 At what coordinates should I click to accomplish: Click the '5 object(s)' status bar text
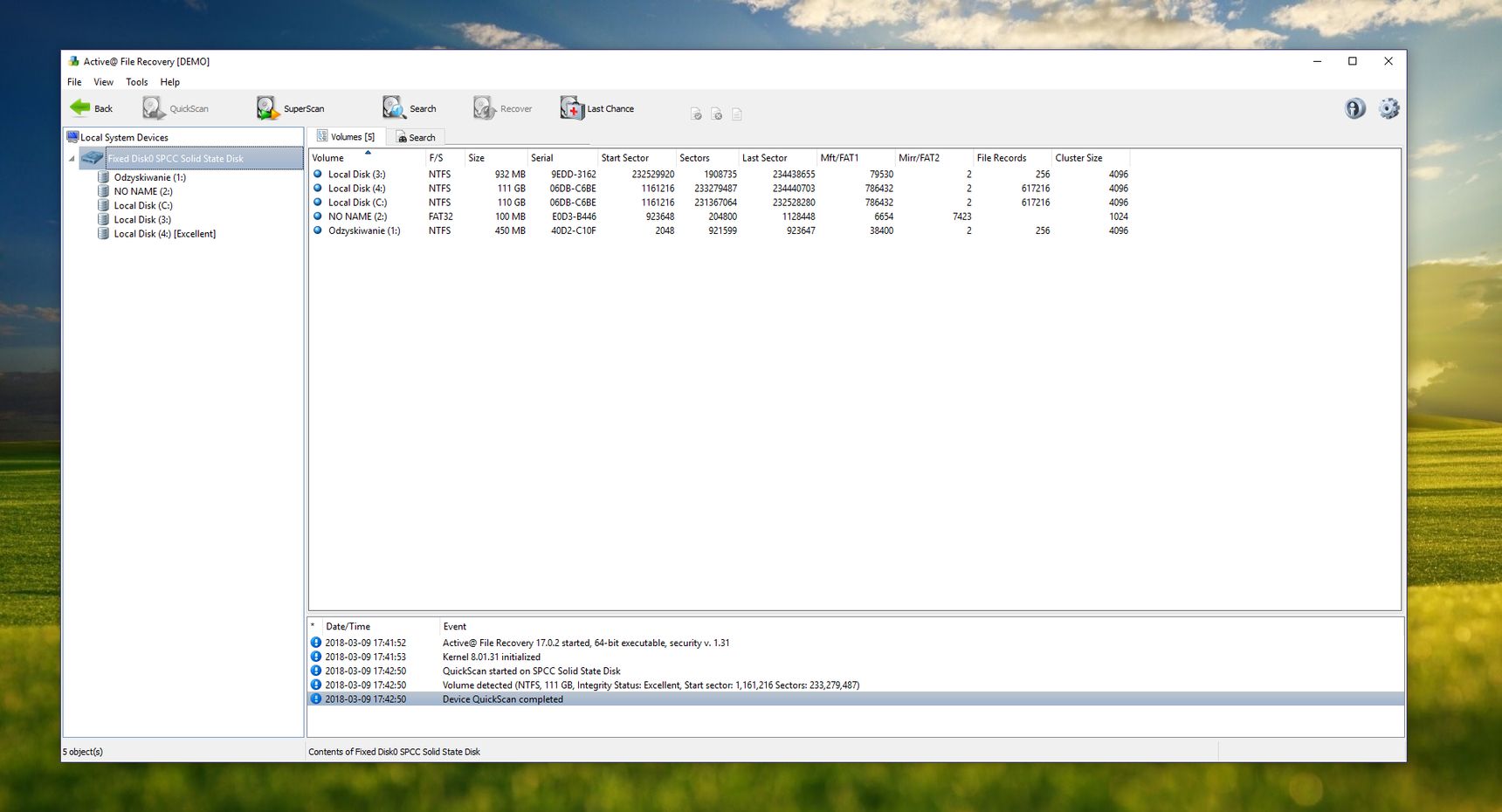pos(83,751)
